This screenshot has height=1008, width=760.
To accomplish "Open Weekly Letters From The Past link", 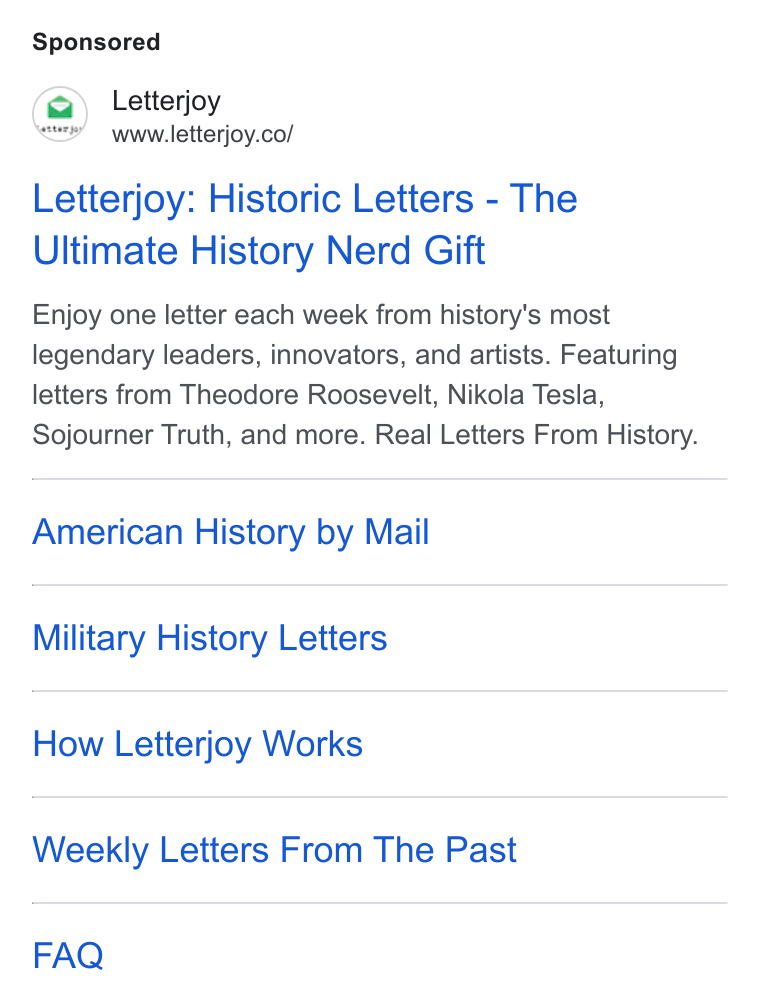I will [274, 850].
